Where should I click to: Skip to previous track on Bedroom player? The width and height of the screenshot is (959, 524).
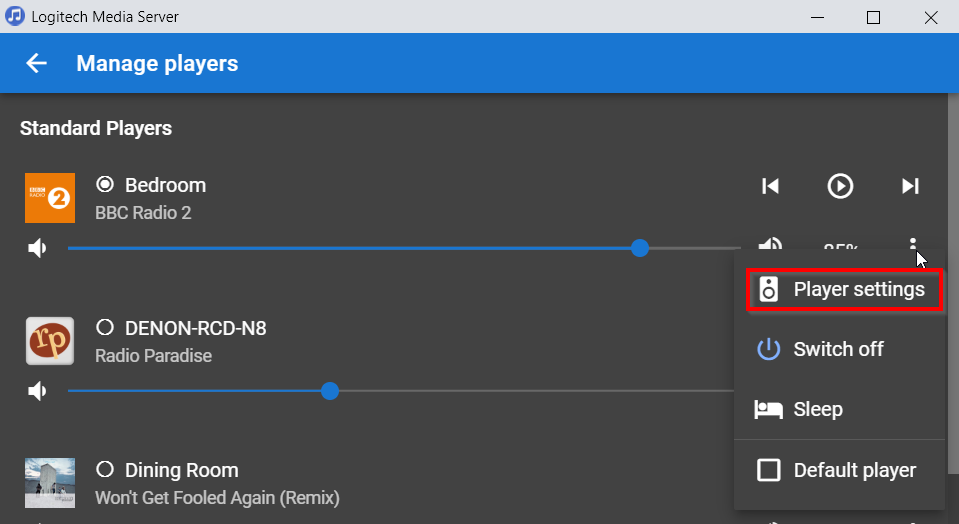point(770,186)
